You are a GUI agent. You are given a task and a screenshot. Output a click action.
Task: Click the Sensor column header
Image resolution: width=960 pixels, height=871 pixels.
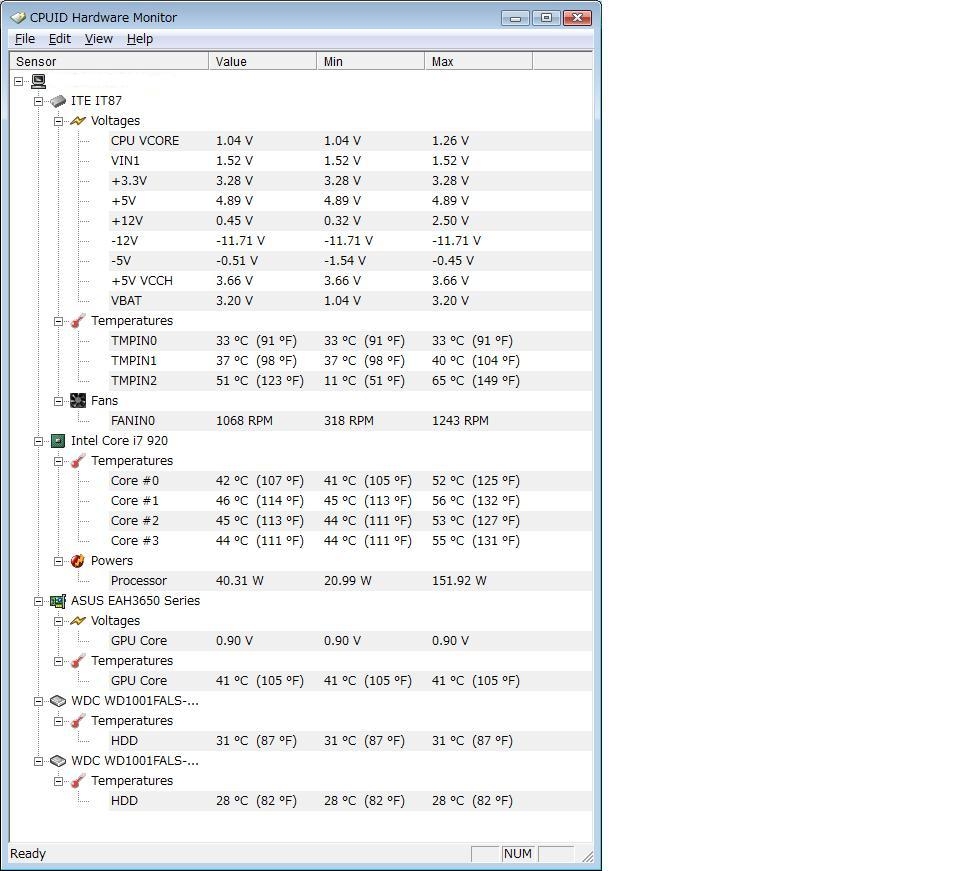tap(109, 61)
